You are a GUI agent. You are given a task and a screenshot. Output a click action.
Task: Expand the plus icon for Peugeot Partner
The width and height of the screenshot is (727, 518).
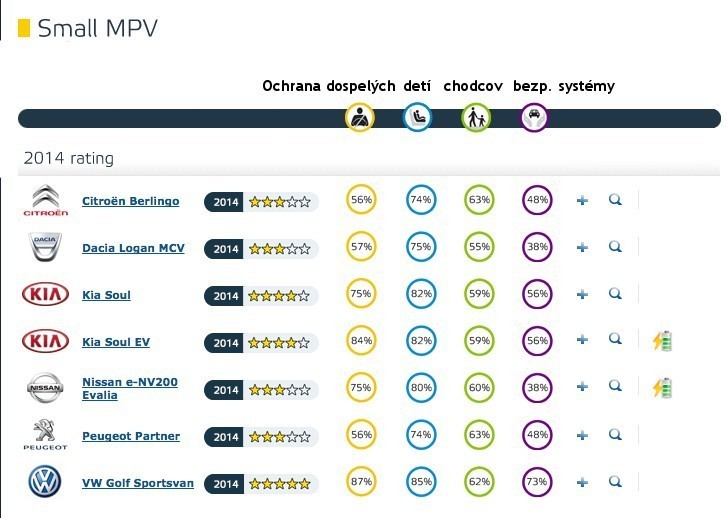point(582,436)
